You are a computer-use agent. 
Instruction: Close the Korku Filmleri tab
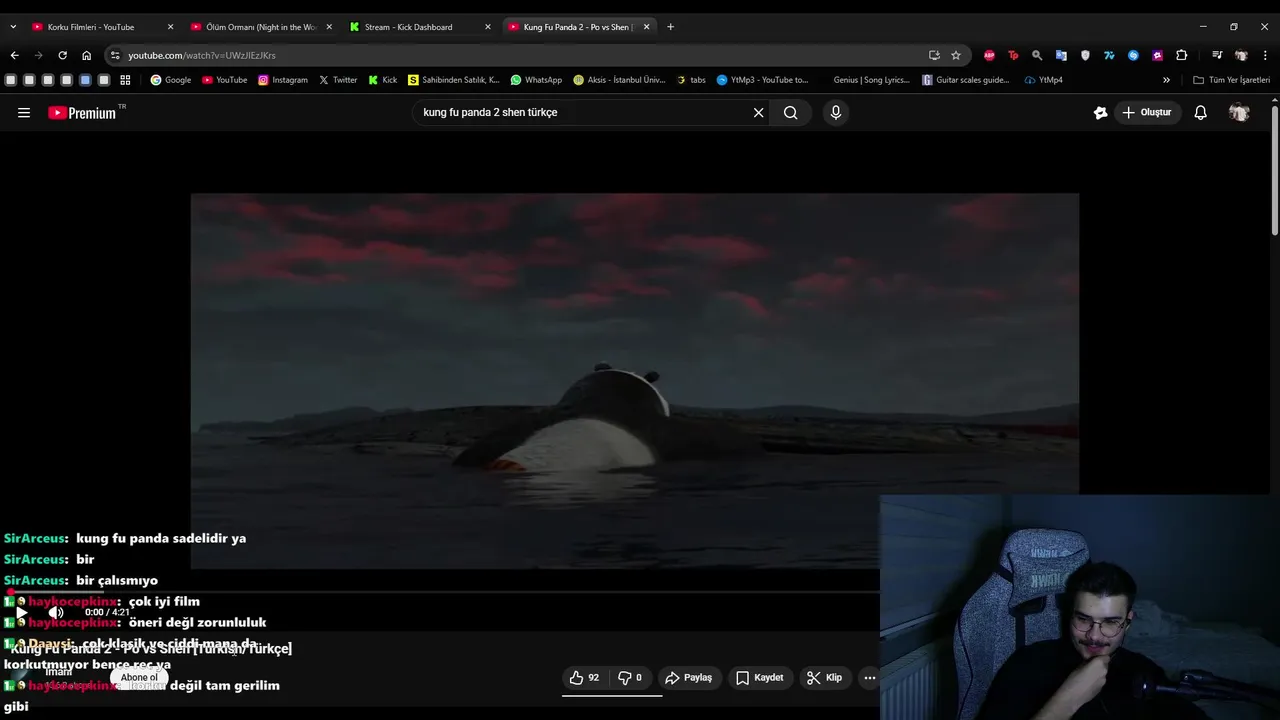point(170,27)
